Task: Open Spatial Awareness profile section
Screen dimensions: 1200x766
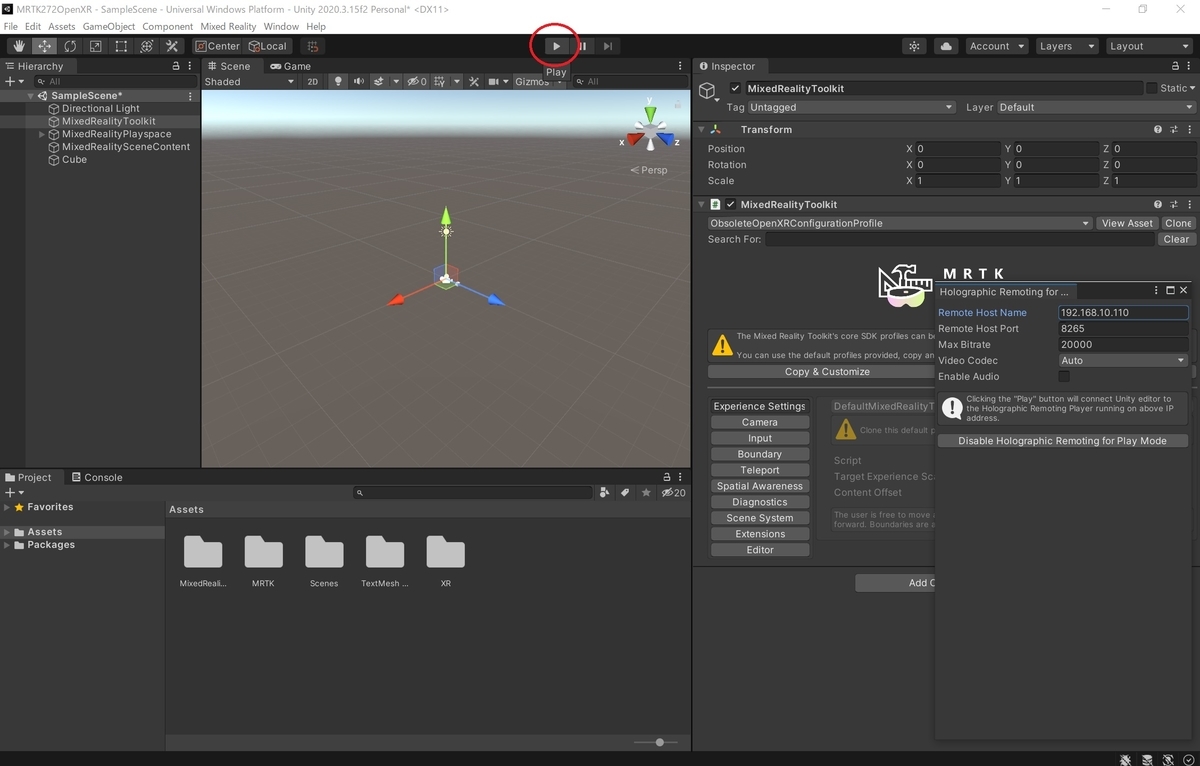Action: coord(760,486)
